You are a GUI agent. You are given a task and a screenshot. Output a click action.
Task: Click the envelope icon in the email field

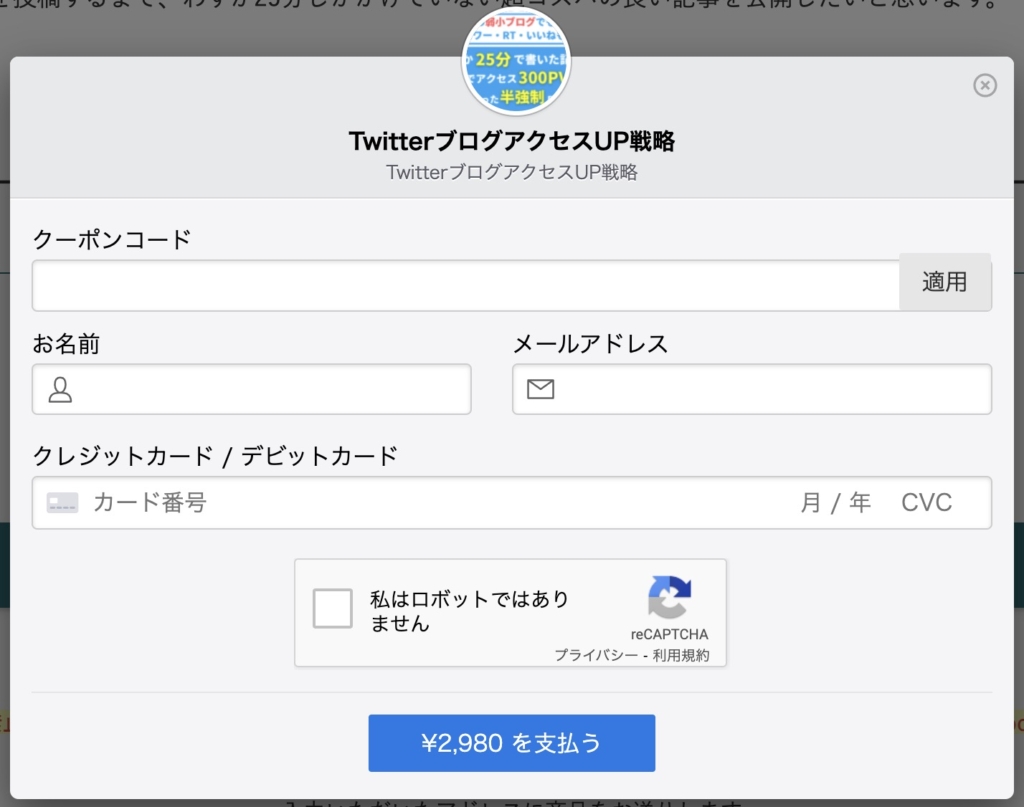[541, 389]
